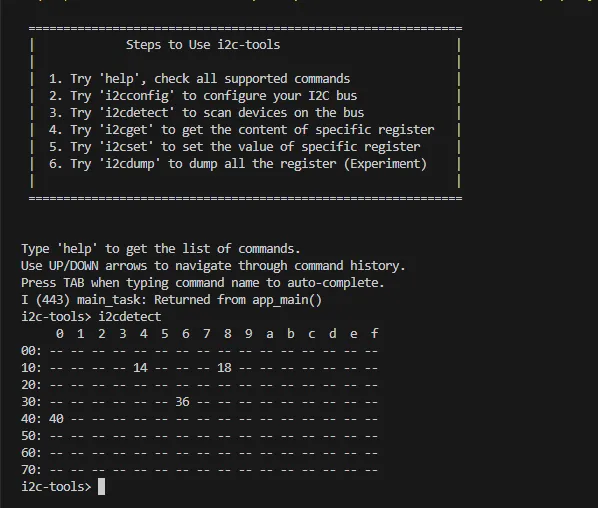Click column header '0' in the table
This screenshot has height=508, width=598.
(x=59, y=334)
